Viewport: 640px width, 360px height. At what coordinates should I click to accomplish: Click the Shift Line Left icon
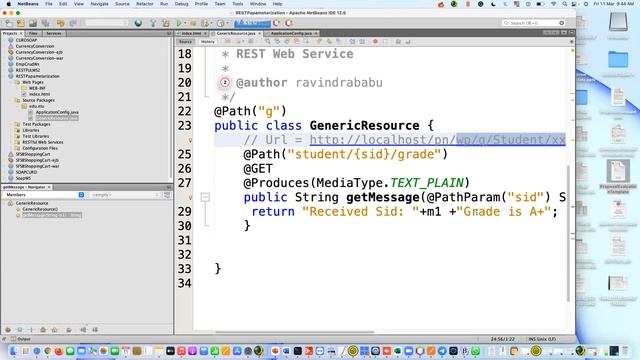(x=352, y=42)
